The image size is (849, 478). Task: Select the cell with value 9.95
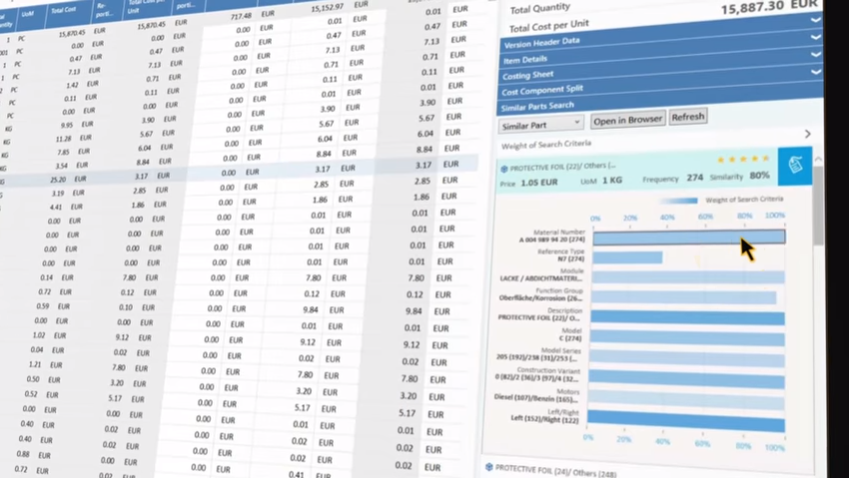coord(67,125)
